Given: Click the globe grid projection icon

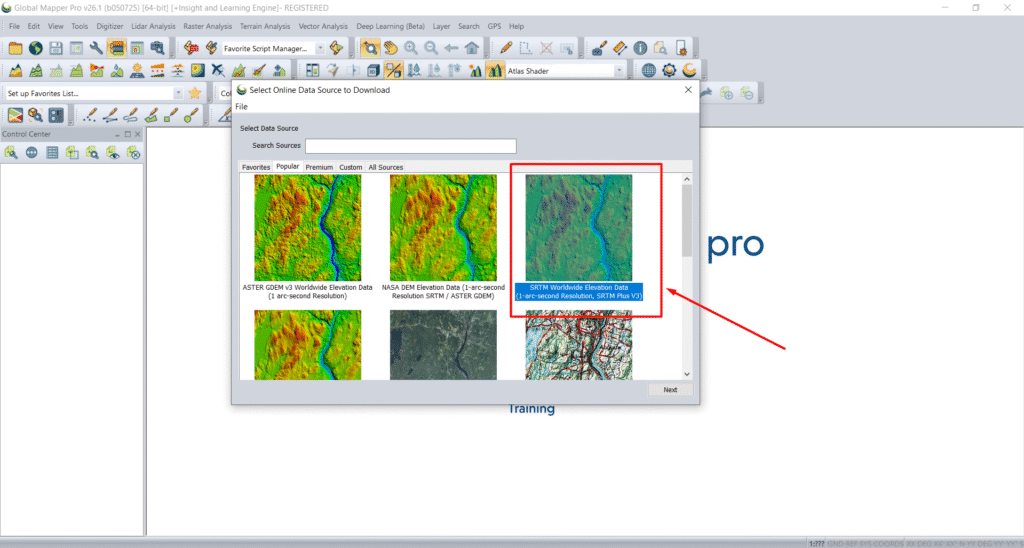Looking at the screenshot, I should tap(648, 71).
